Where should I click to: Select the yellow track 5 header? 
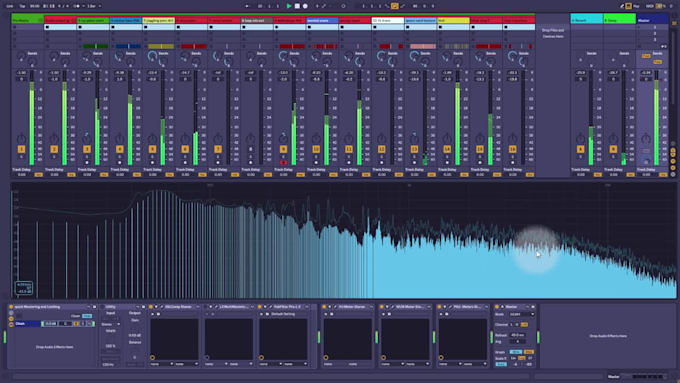[x=159, y=20]
